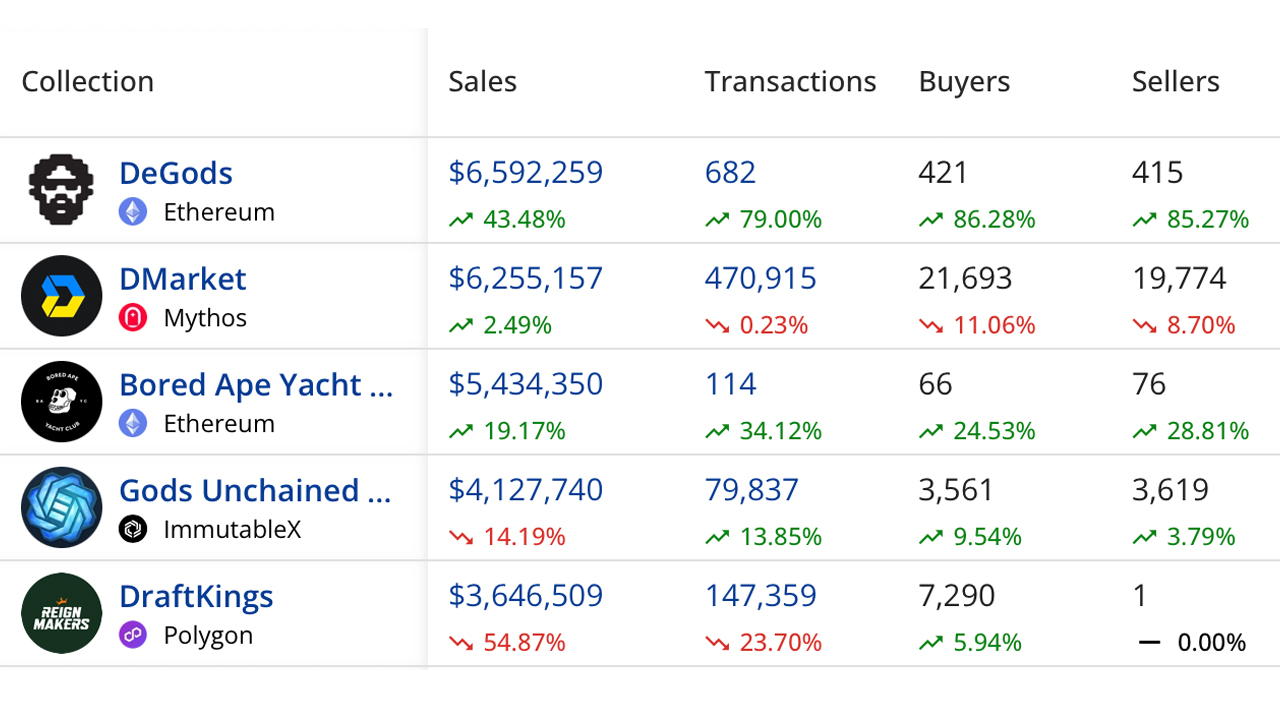The width and height of the screenshot is (1280, 720).
Task: Select the Reign Makers DraftKings logo
Action: tap(61, 613)
